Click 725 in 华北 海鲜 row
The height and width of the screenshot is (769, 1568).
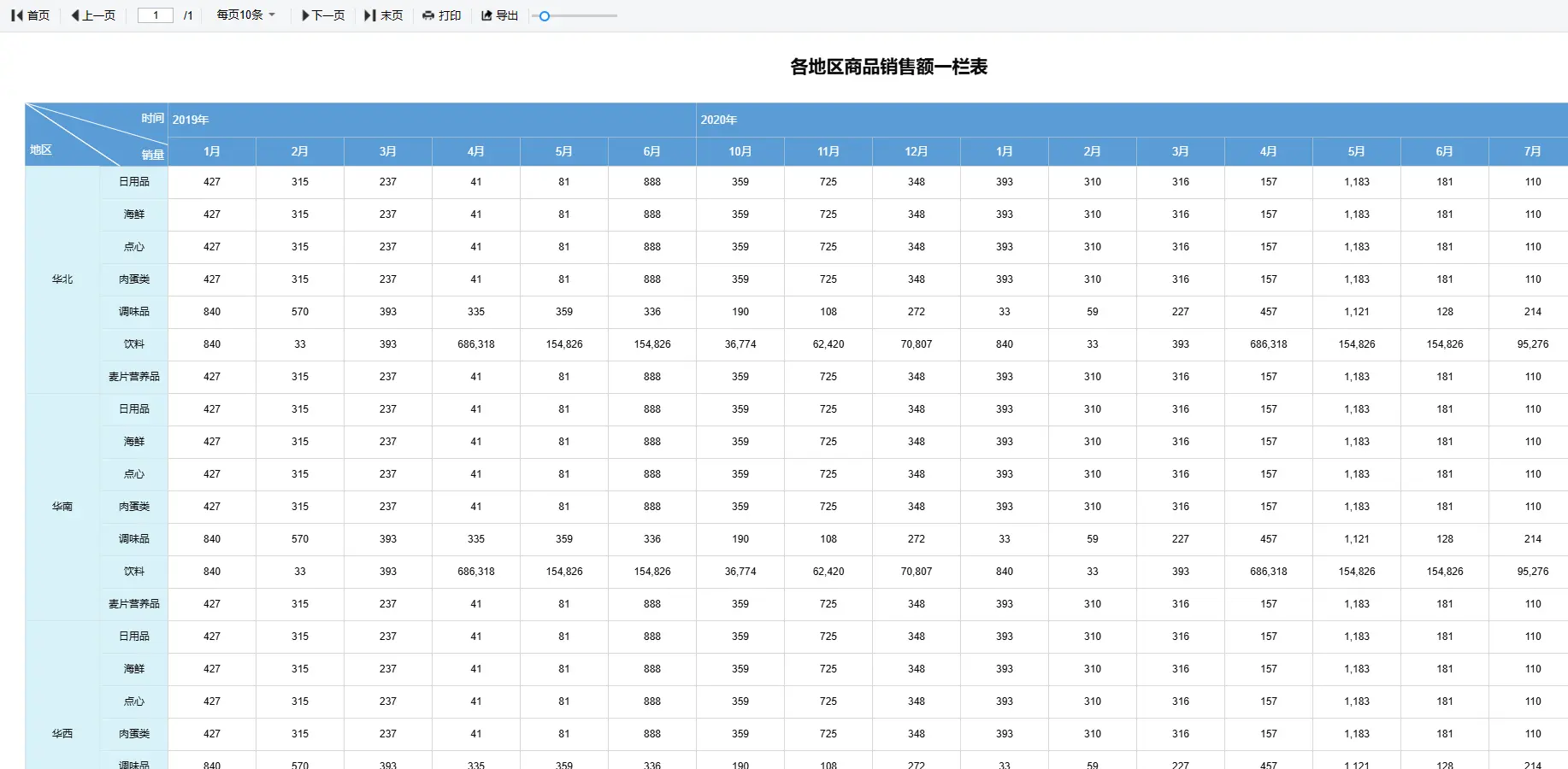coord(828,214)
